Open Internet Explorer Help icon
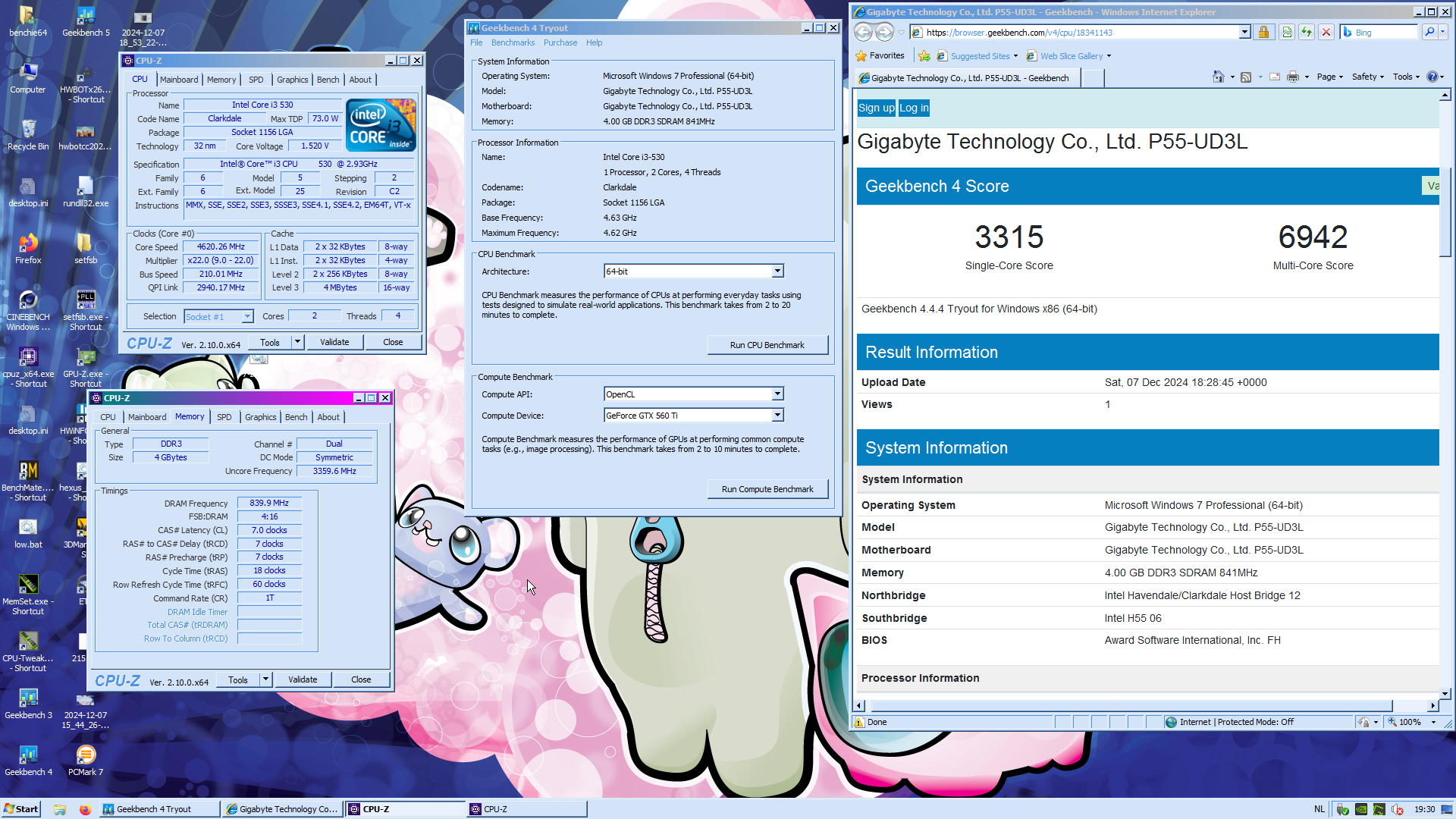Image resolution: width=1456 pixels, height=819 pixels. tap(1432, 77)
